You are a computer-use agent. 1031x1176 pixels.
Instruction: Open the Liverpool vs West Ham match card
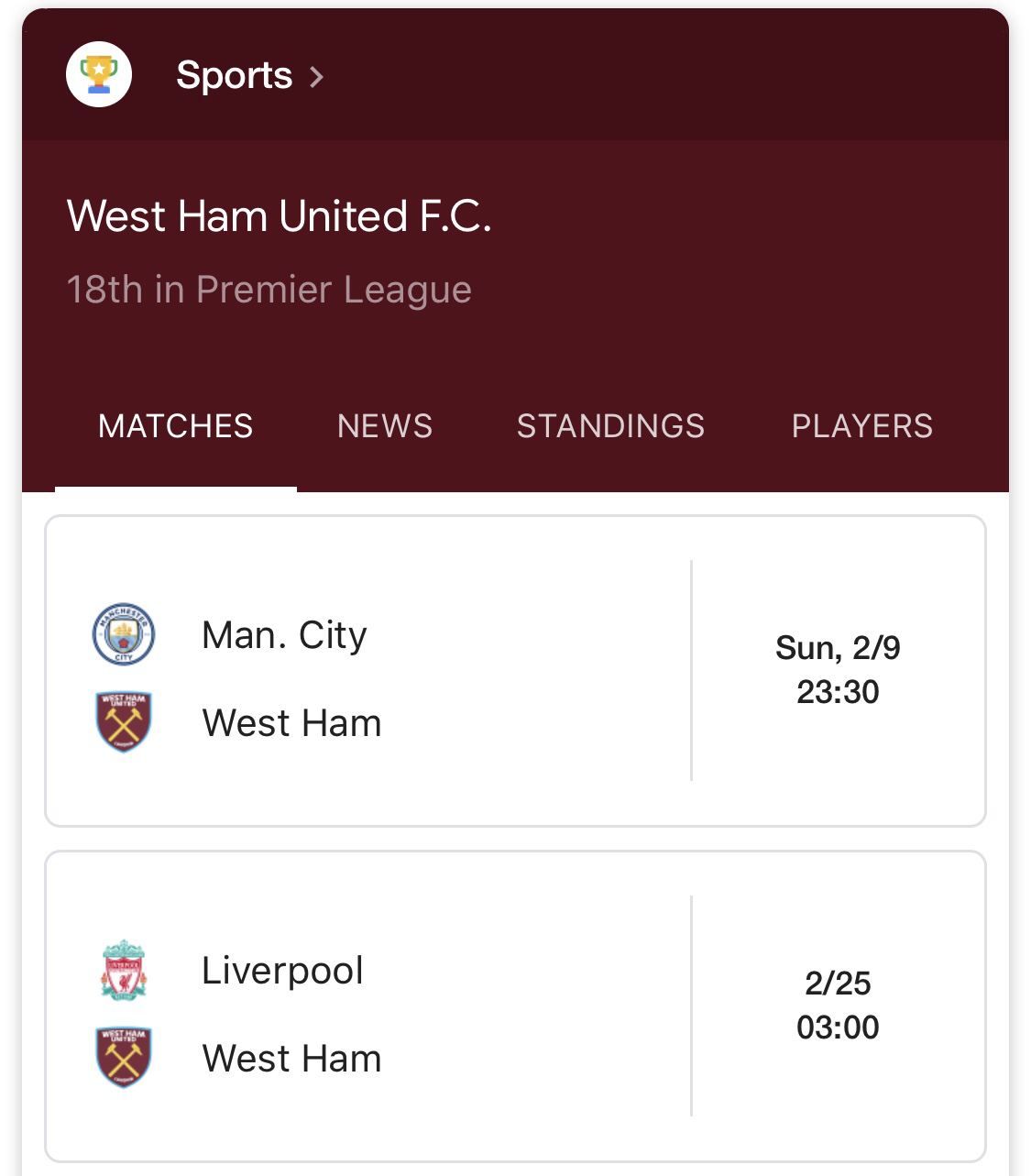coord(515,1006)
